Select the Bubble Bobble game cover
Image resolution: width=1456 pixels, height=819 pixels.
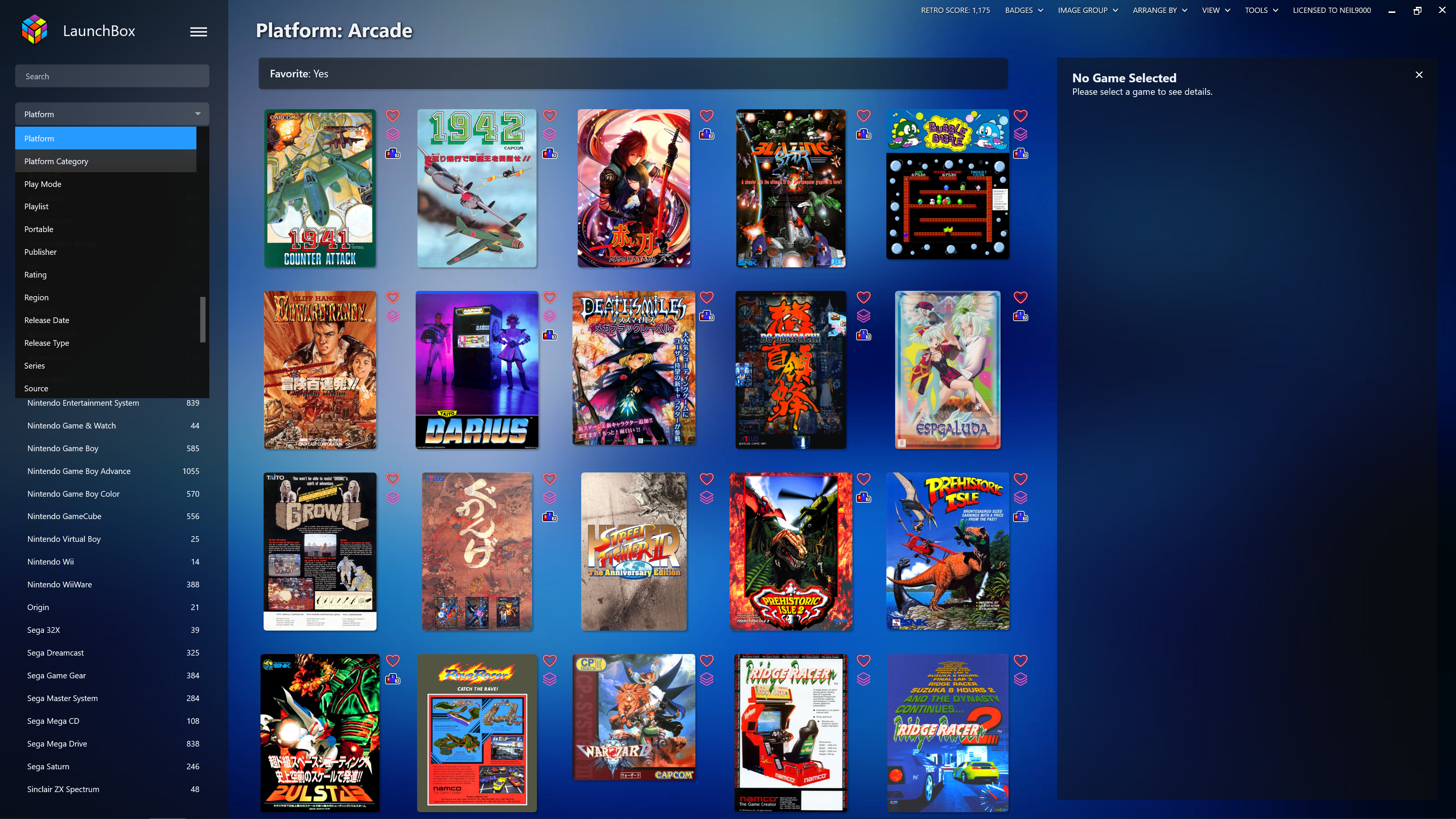pos(948,184)
